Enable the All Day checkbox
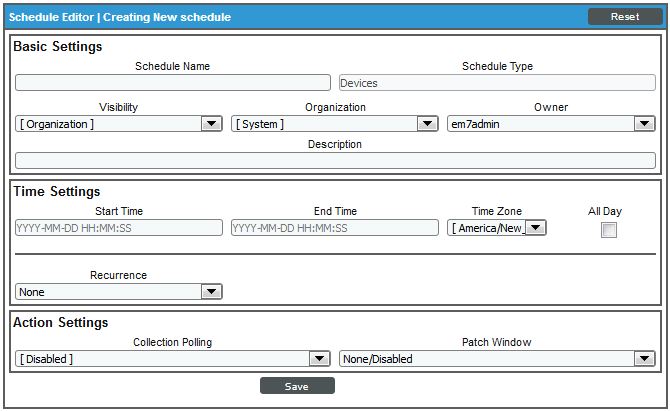 point(608,230)
